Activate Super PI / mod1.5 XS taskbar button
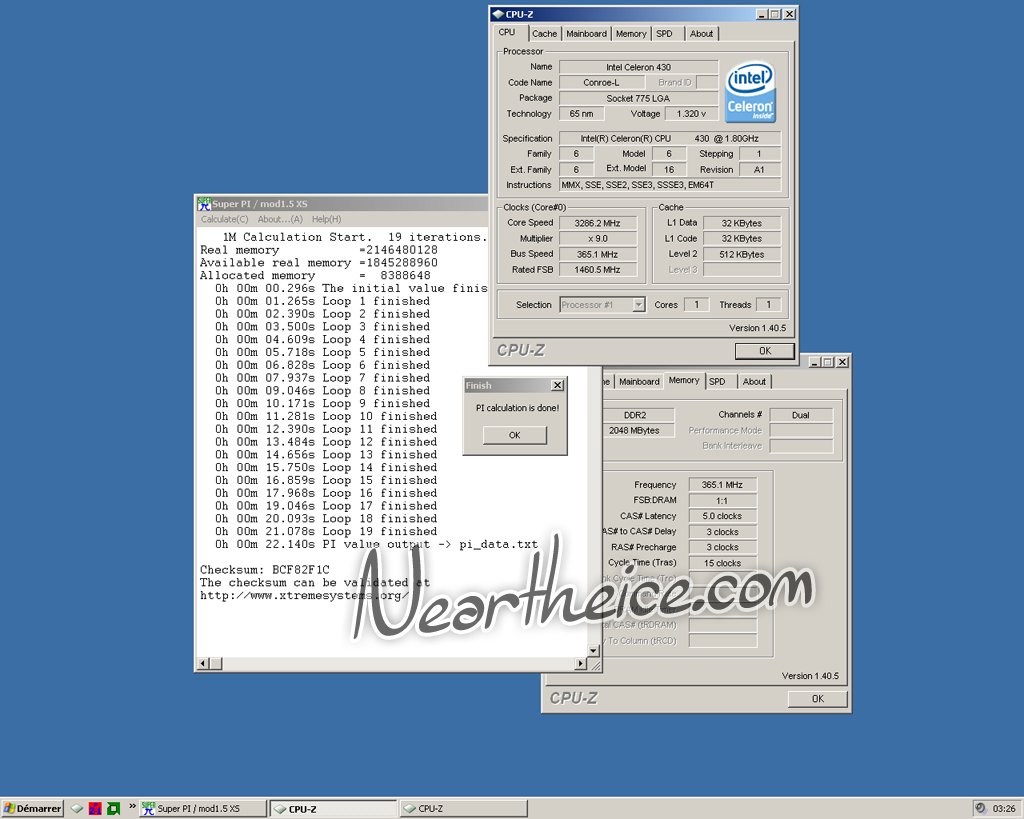The width and height of the screenshot is (1024, 819). pyautogui.click(x=203, y=809)
